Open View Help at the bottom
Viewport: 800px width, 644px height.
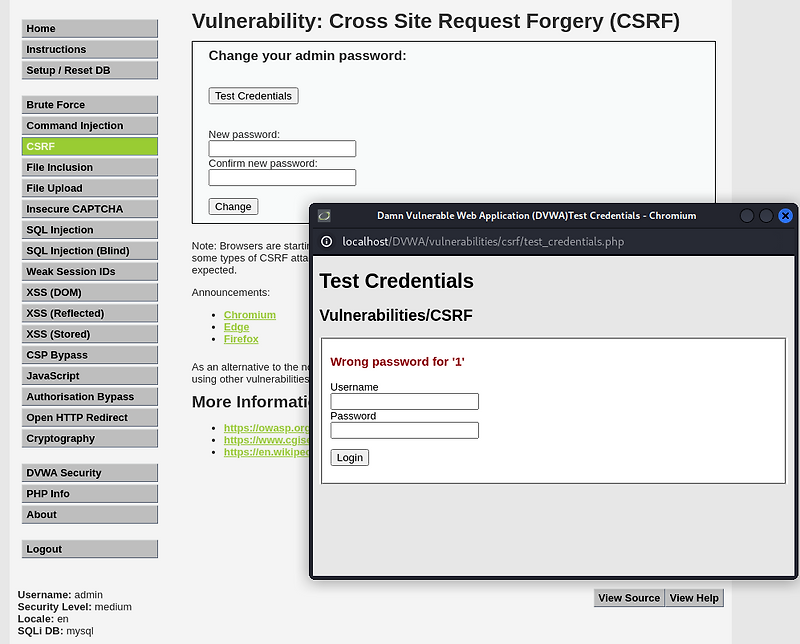[x=694, y=597]
